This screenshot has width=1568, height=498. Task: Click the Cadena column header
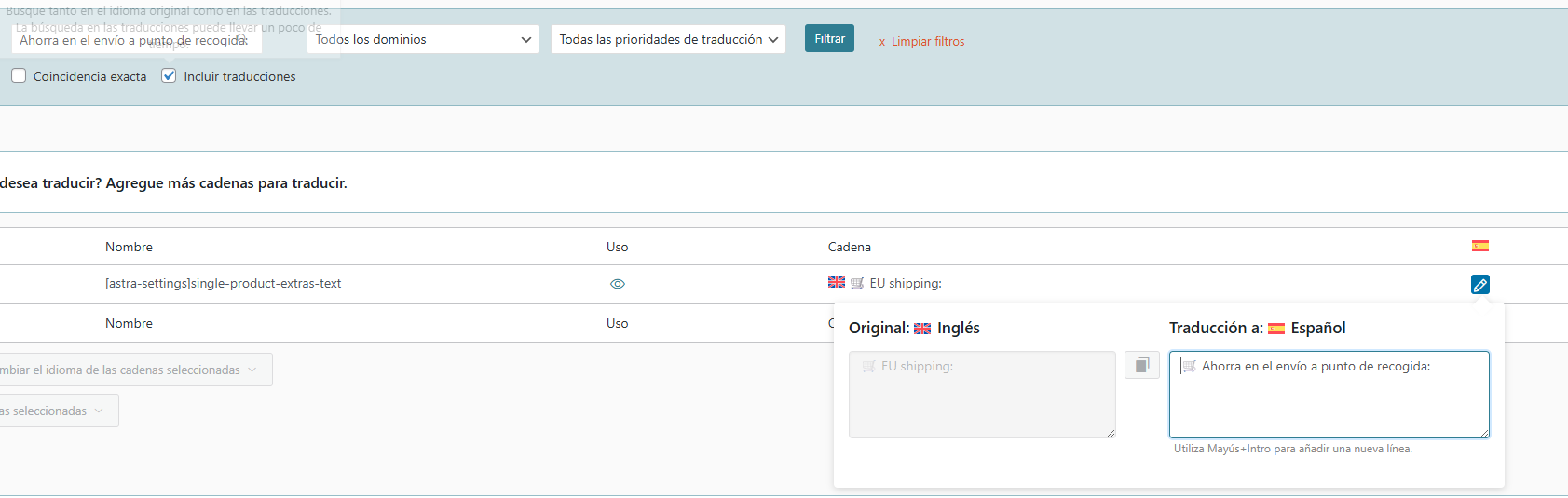pos(849,247)
